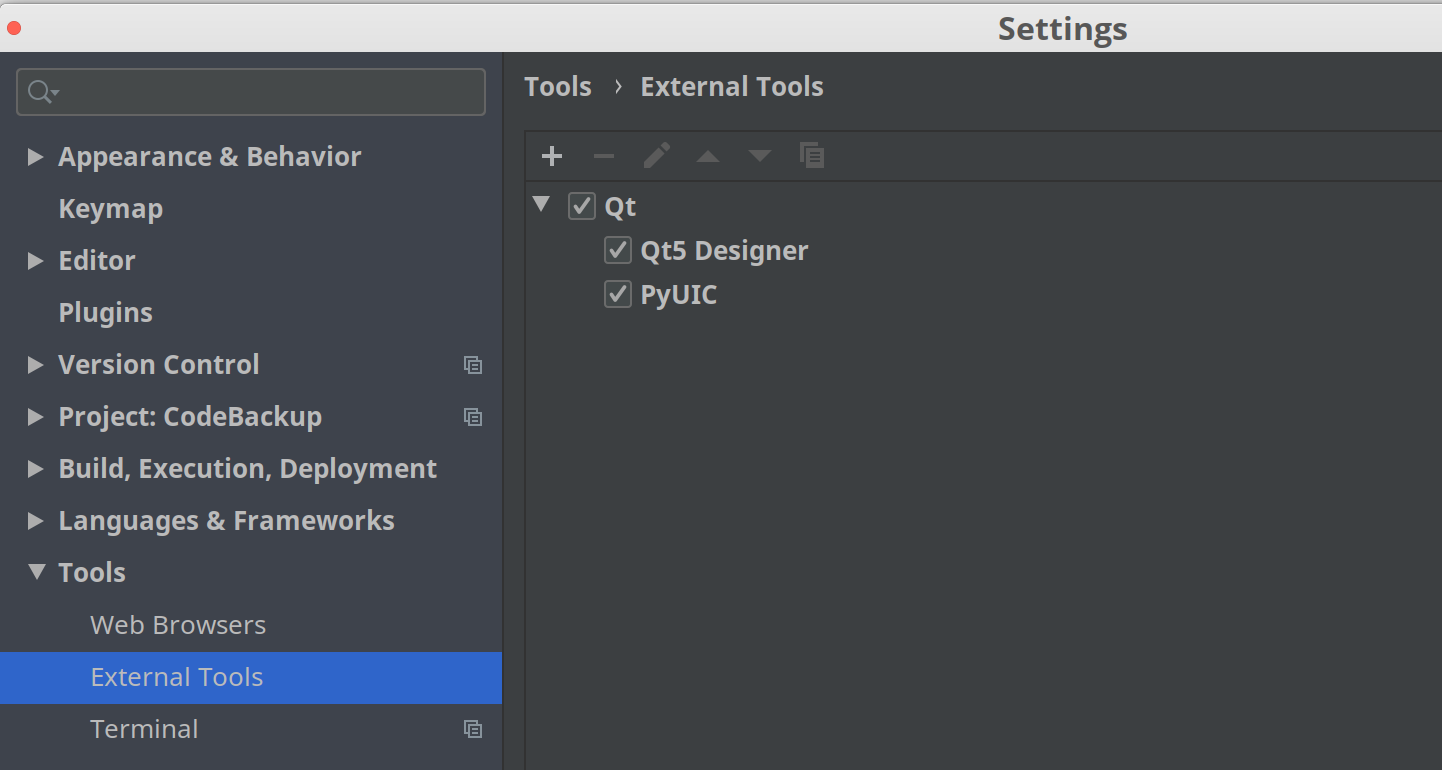Expand Build, Execution, Deployment
The height and width of the screenshot is (770, 1442).
pos(36,468)
